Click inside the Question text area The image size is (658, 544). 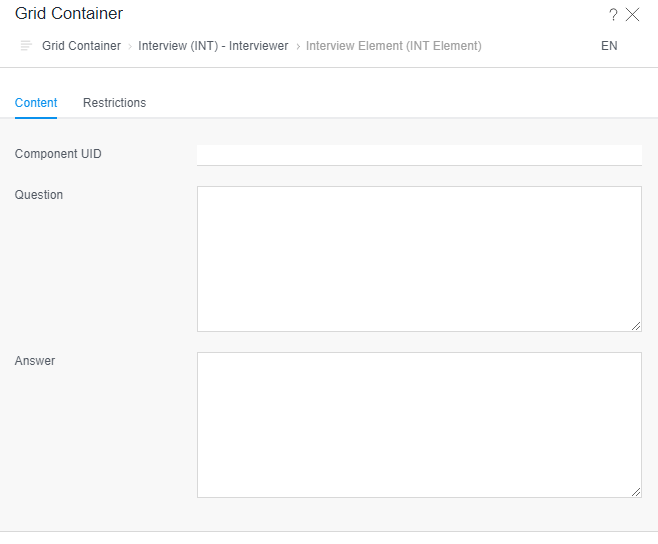pos(419,259)
